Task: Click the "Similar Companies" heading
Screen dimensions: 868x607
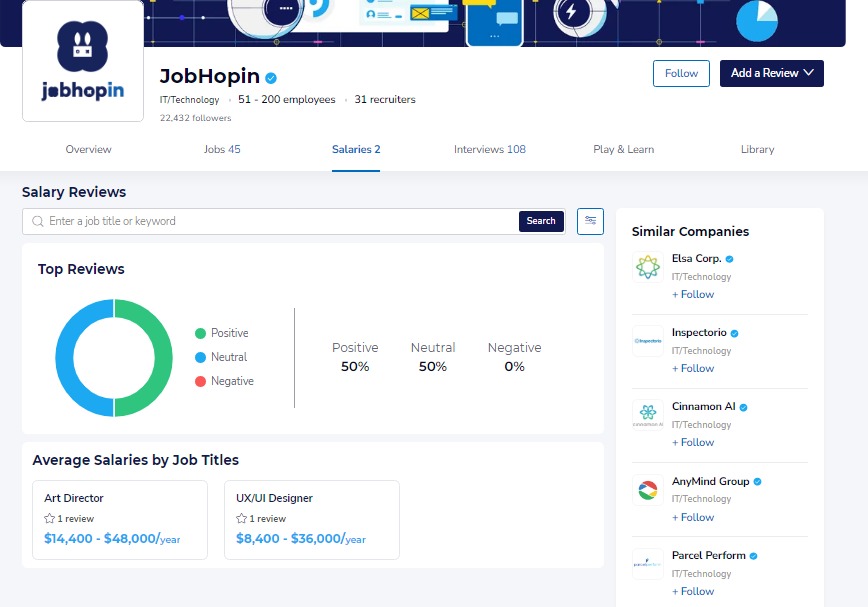Action: [690, 232]
